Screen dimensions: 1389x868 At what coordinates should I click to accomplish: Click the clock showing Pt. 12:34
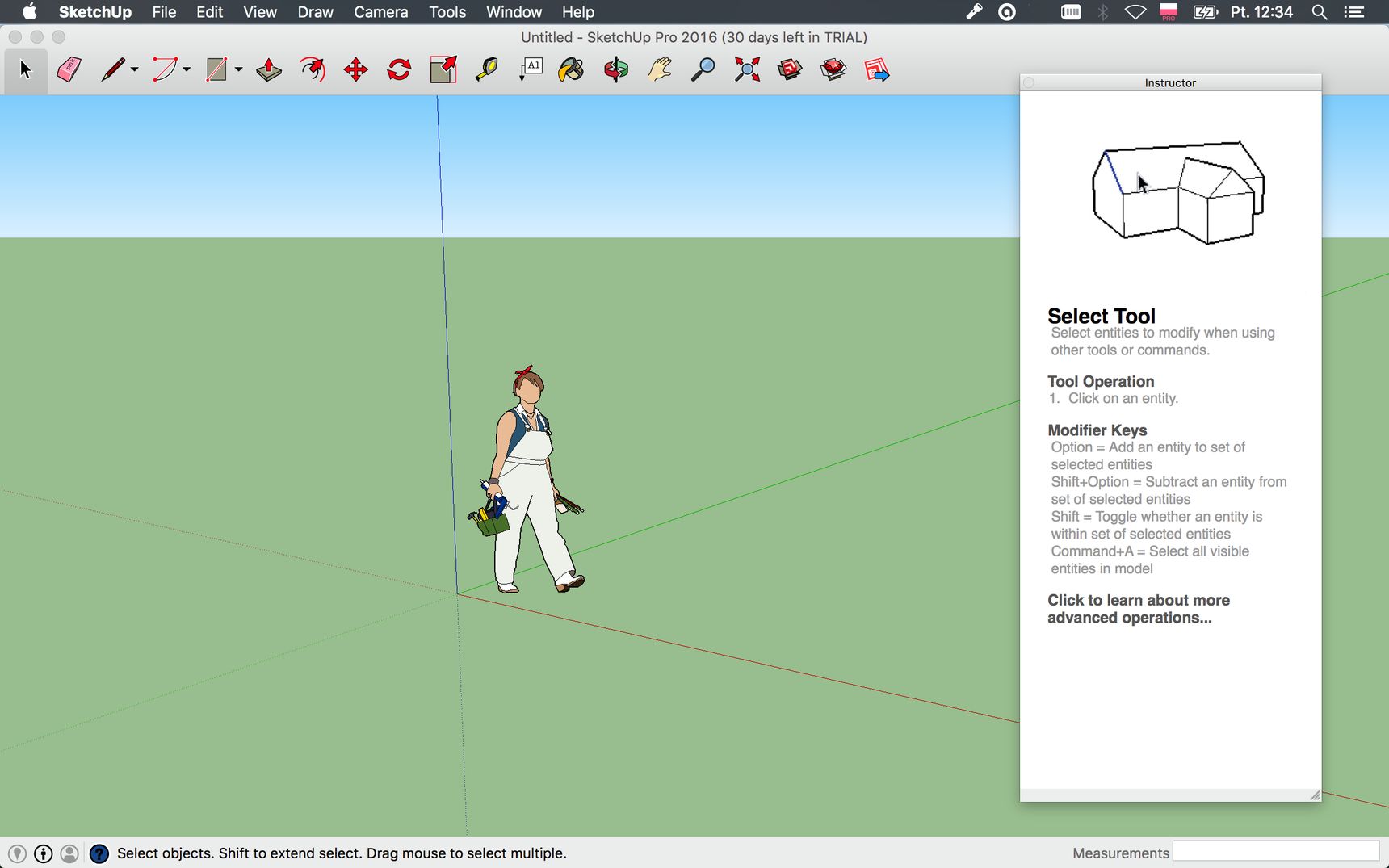tap(1261, 12)
